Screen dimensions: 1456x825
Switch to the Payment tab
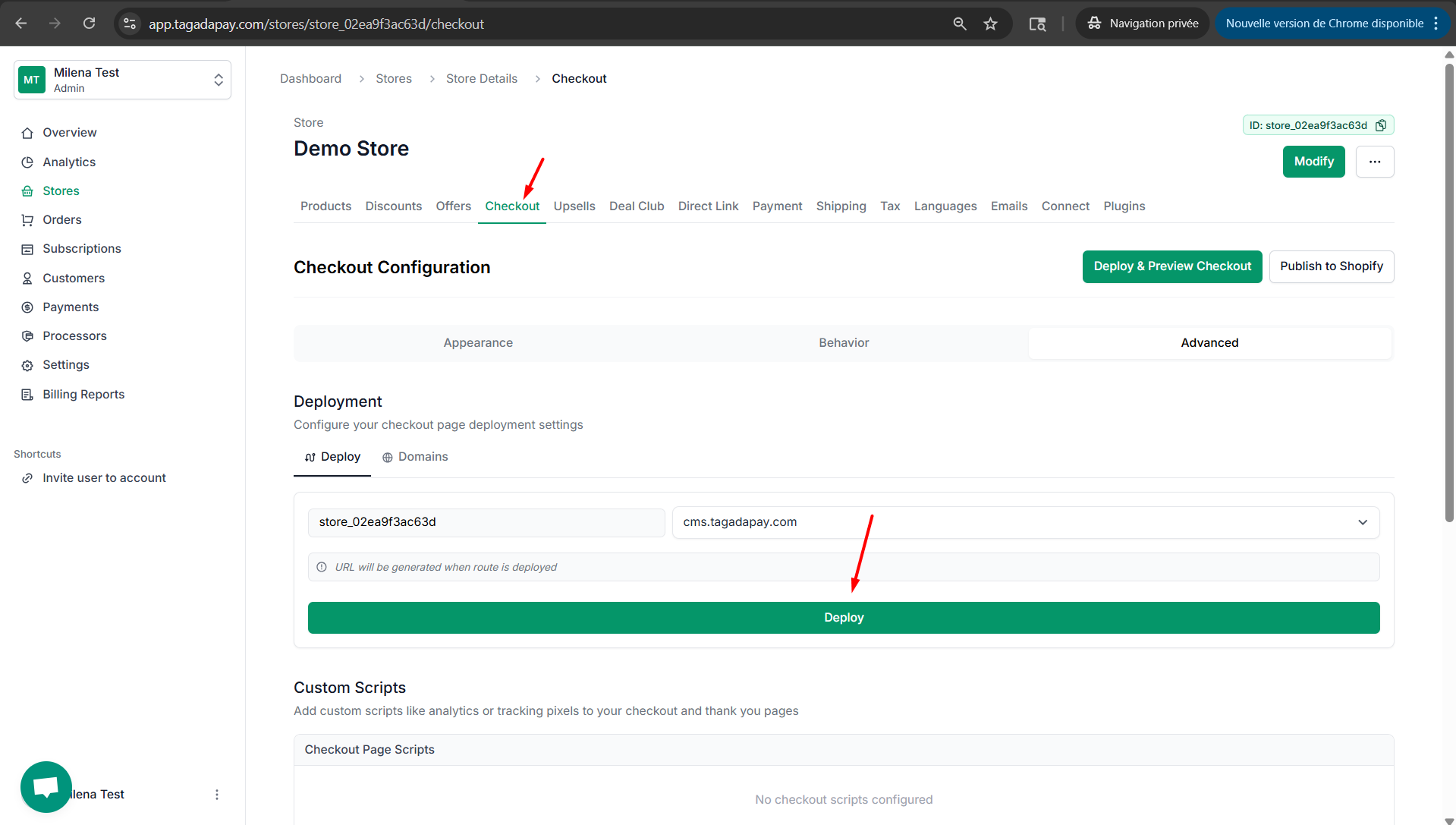click(777, 206)
